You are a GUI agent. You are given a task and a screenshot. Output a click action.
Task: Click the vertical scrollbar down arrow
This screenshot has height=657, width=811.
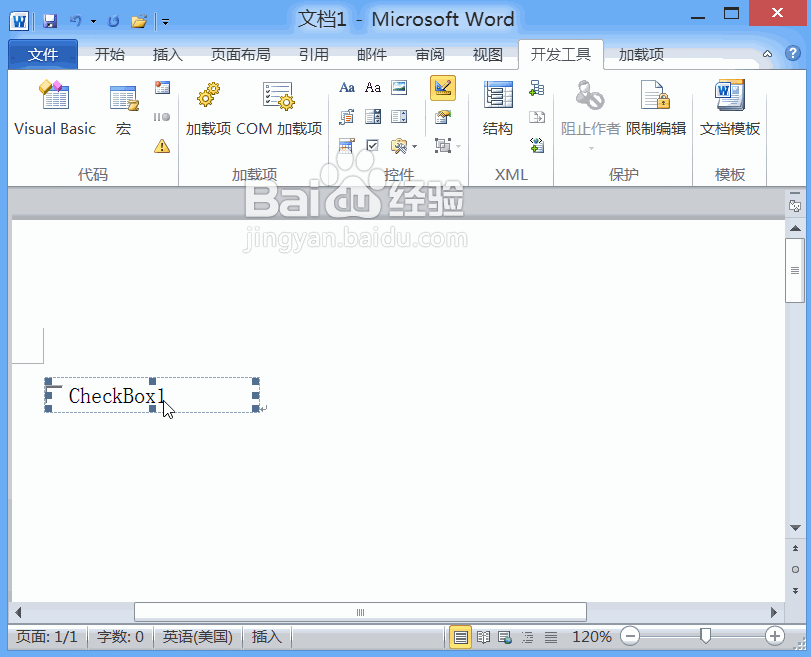pyautogui.click(x=795, y=528)
